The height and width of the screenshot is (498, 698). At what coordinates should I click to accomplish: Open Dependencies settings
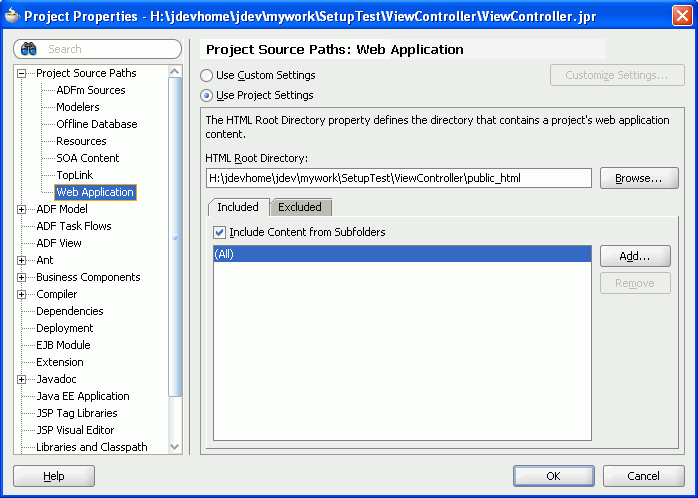click(69, 311)
